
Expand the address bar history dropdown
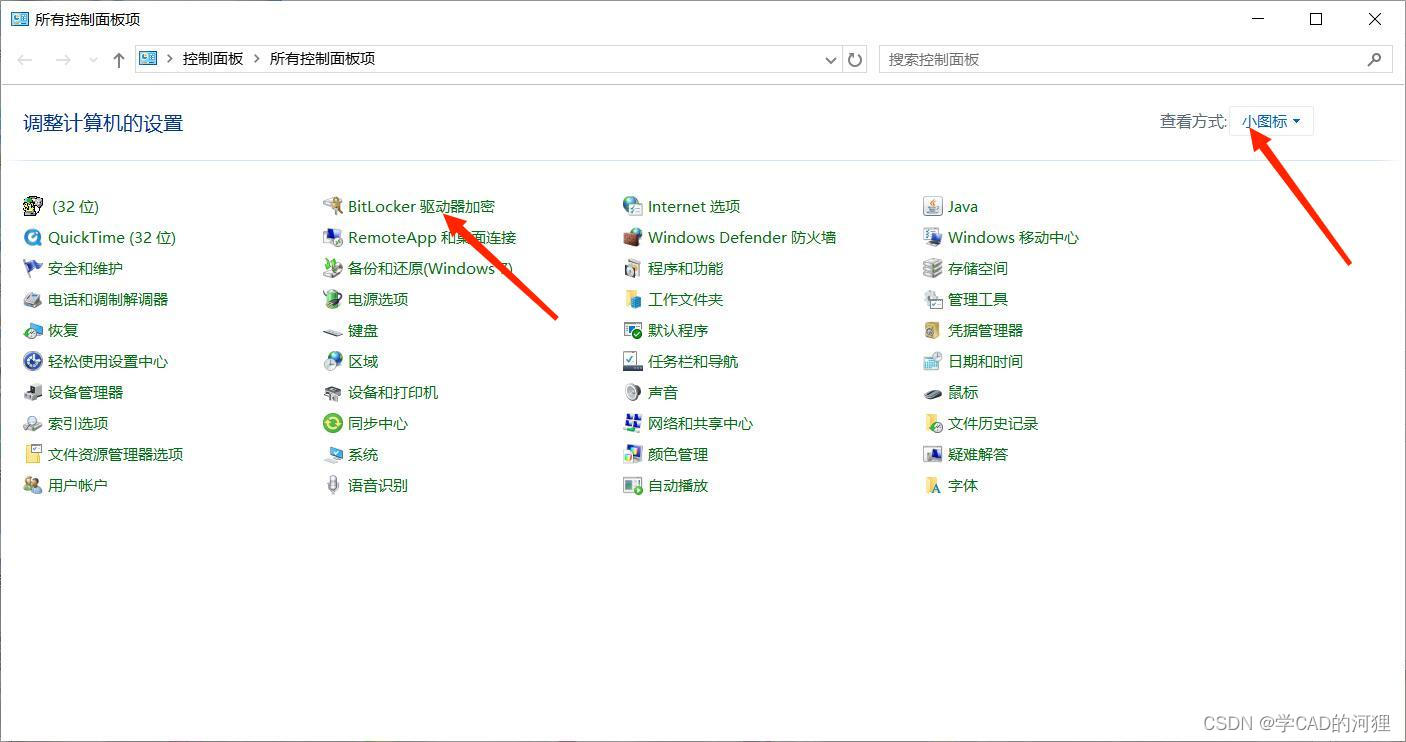(831, 60)
